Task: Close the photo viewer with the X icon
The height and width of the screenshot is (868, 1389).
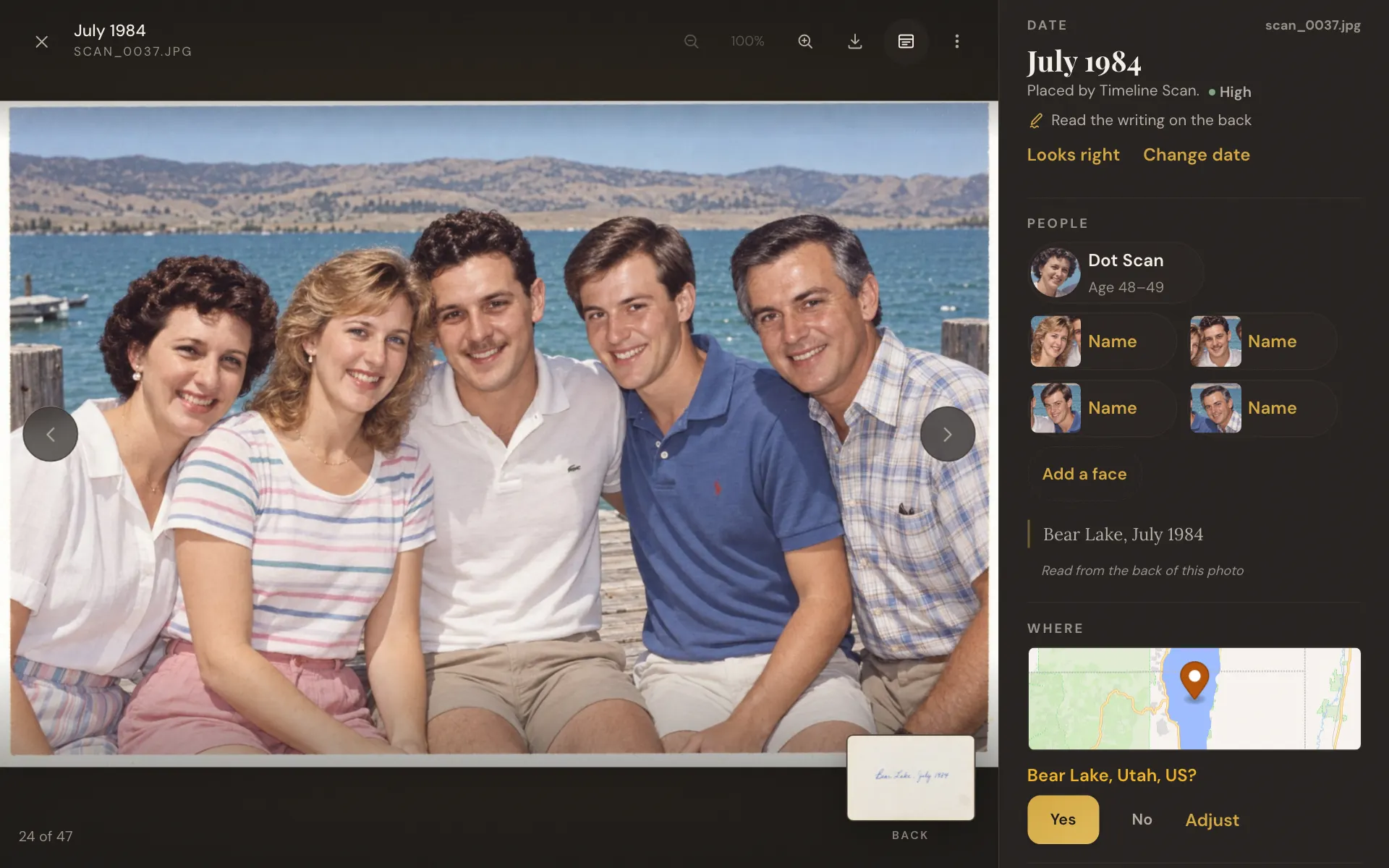Action: tap(42, 41)
